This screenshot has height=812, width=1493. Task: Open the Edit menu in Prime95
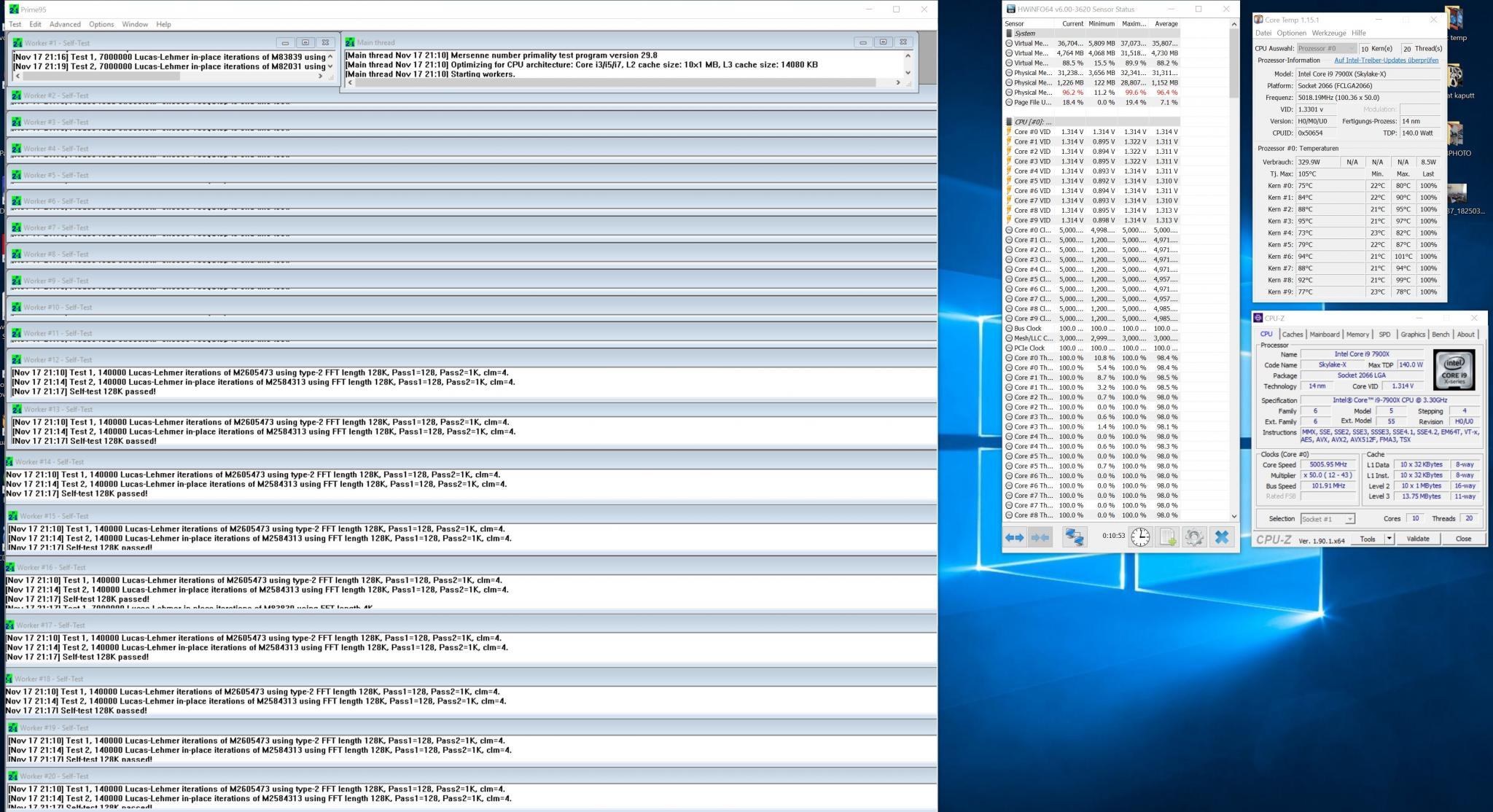[x=35, y=24]
